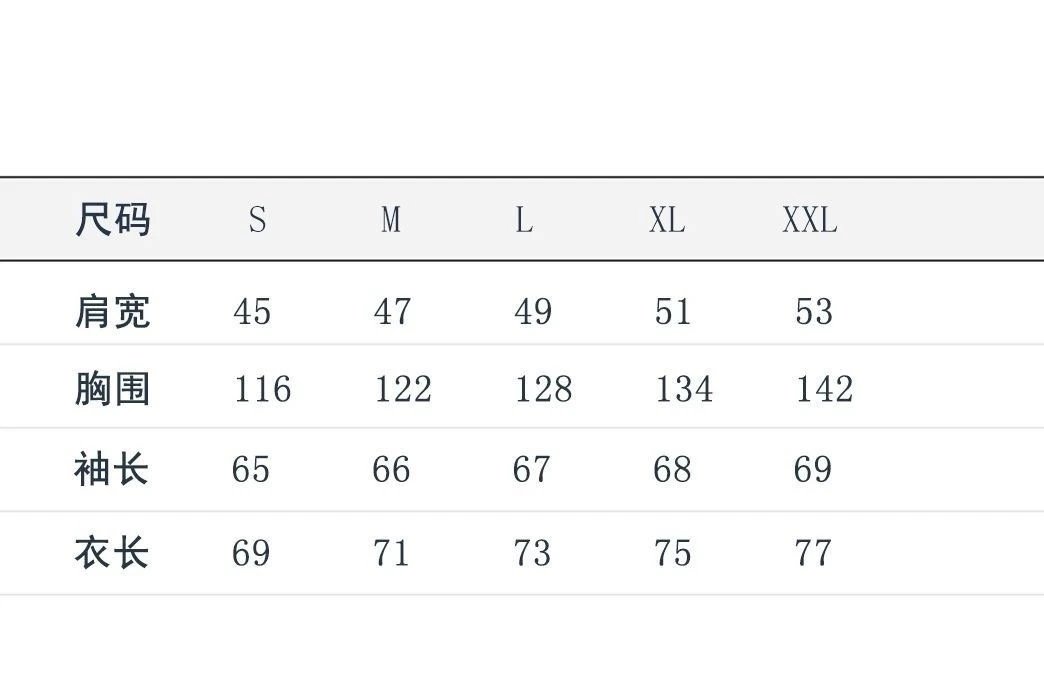Pick the XXL size column header
Image resolution: width=1044 pixels, height=696 pixels.
pos(809,219)
